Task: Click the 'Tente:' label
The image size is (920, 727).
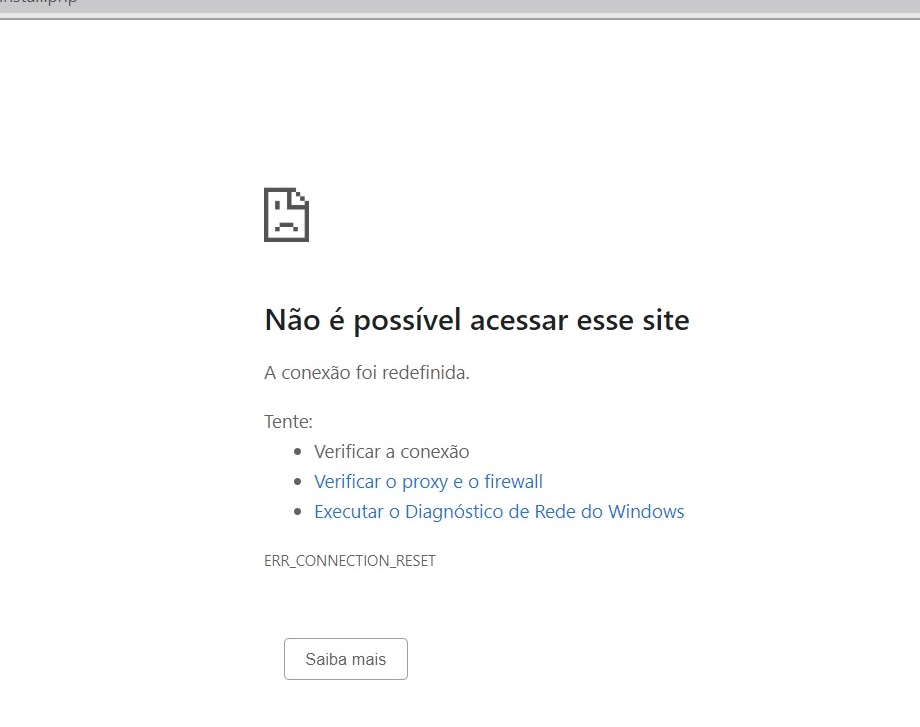Action: (288, 422)
